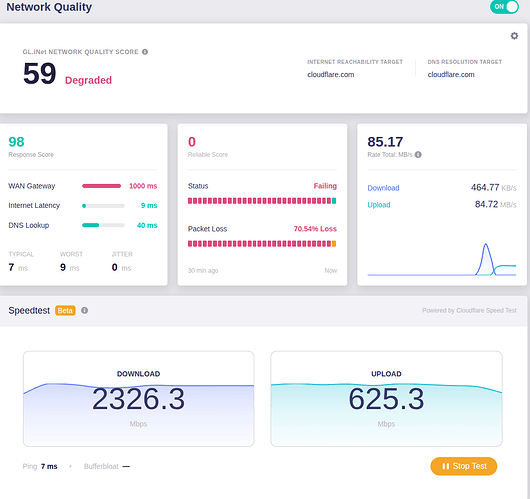Click cloudflare.com under Internet Reachability Target
530x499 pixels.
pos(331,74)
